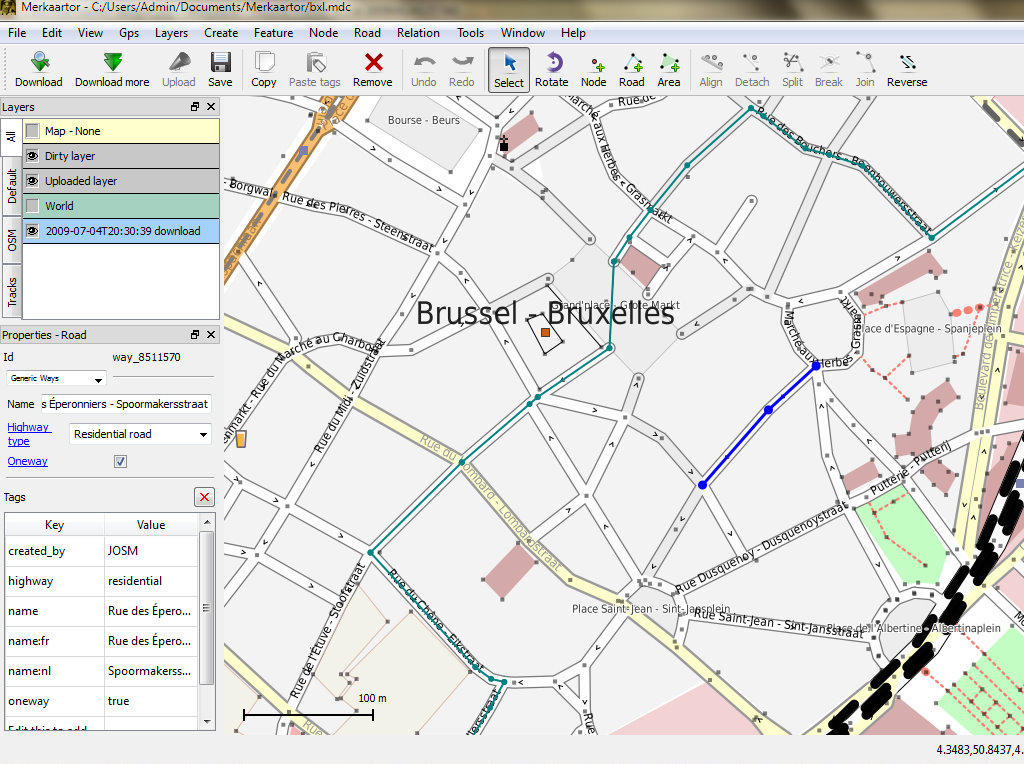1024x764 pixels.
Task: Click the red Tags delete button
Action: pos(204,497)
